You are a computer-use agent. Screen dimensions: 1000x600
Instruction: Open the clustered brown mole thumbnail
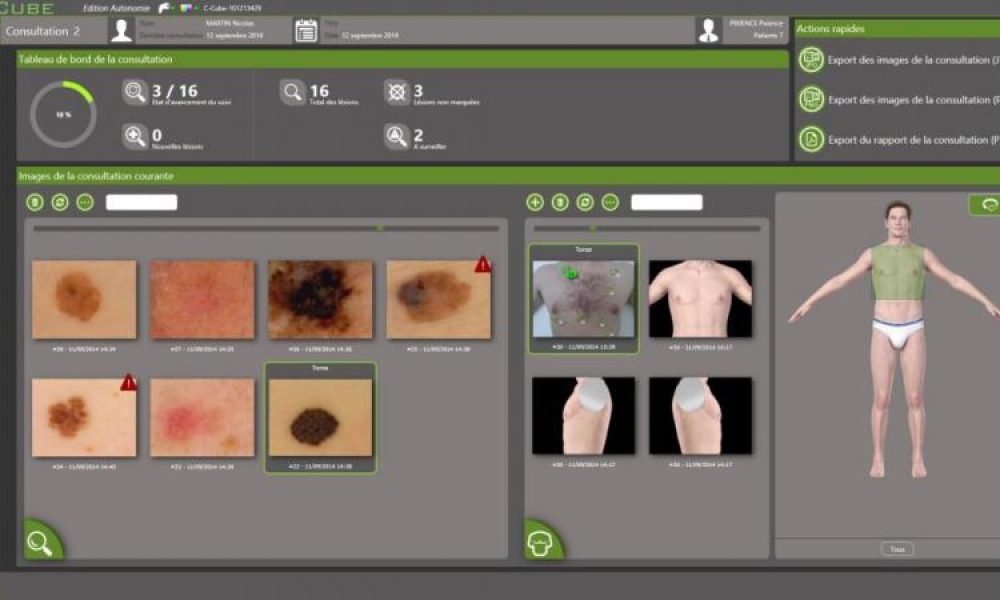84,418
